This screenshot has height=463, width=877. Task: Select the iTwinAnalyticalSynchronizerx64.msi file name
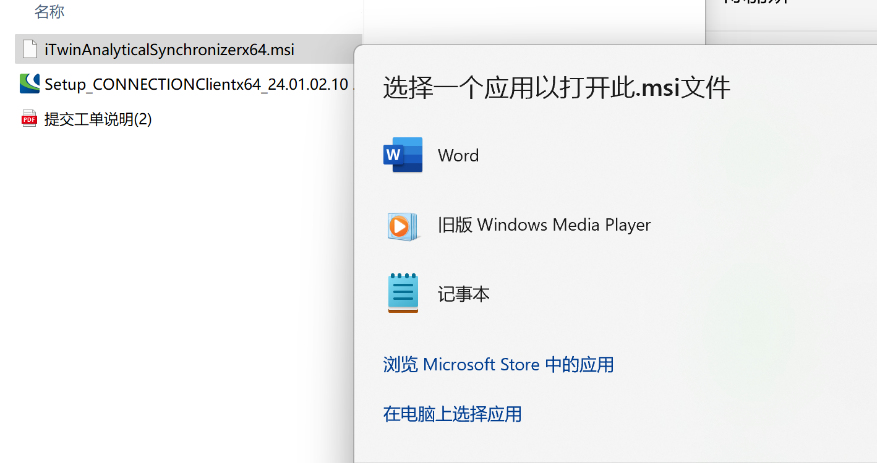[169, 50]
